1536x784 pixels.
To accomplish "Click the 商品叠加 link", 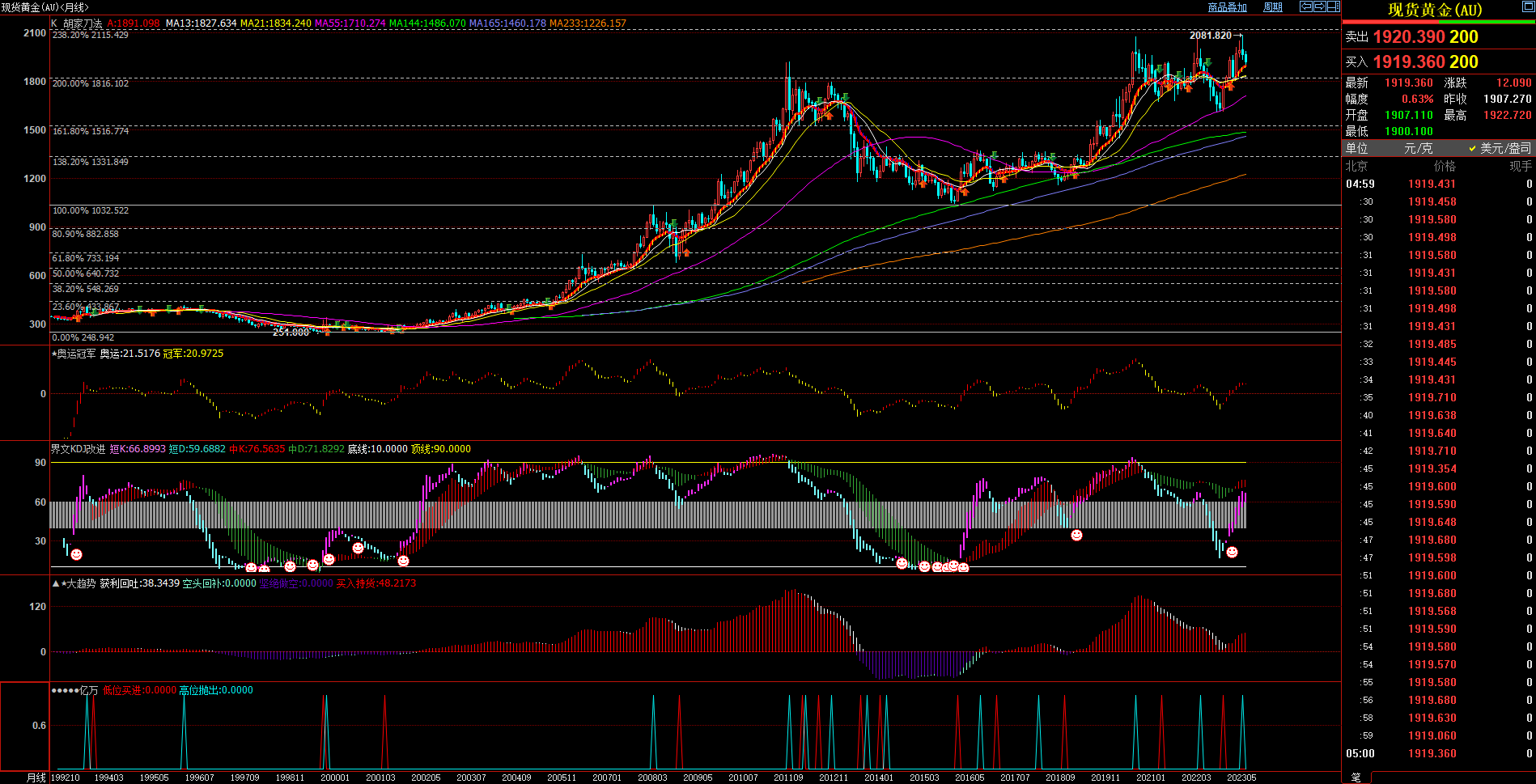I will (x=1227, y=7).
